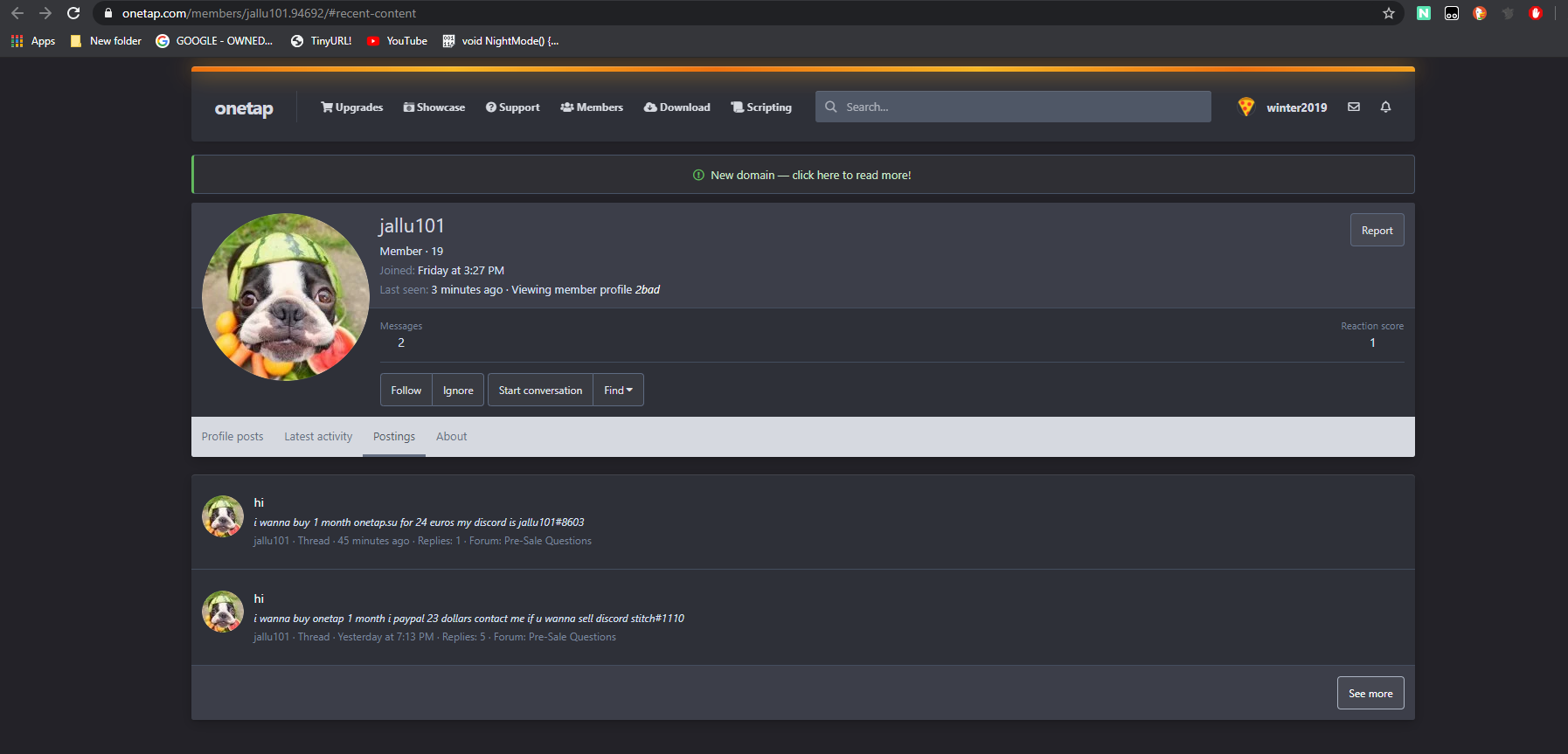
Task: Switch to the Profile posts tab
Action: click(232, 437)
